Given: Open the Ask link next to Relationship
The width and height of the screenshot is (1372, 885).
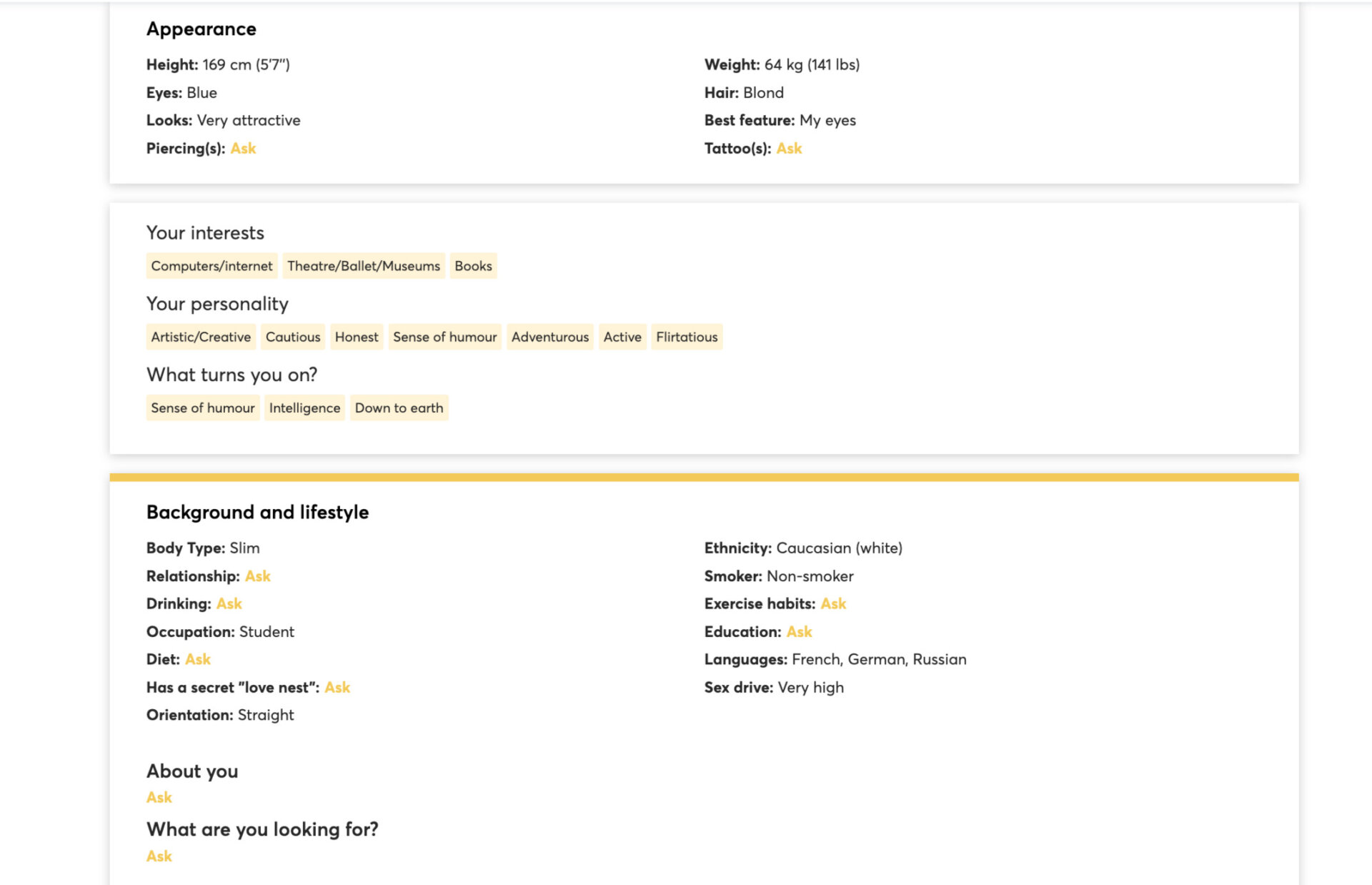Looking at the screenshot, I should [257, 576].
